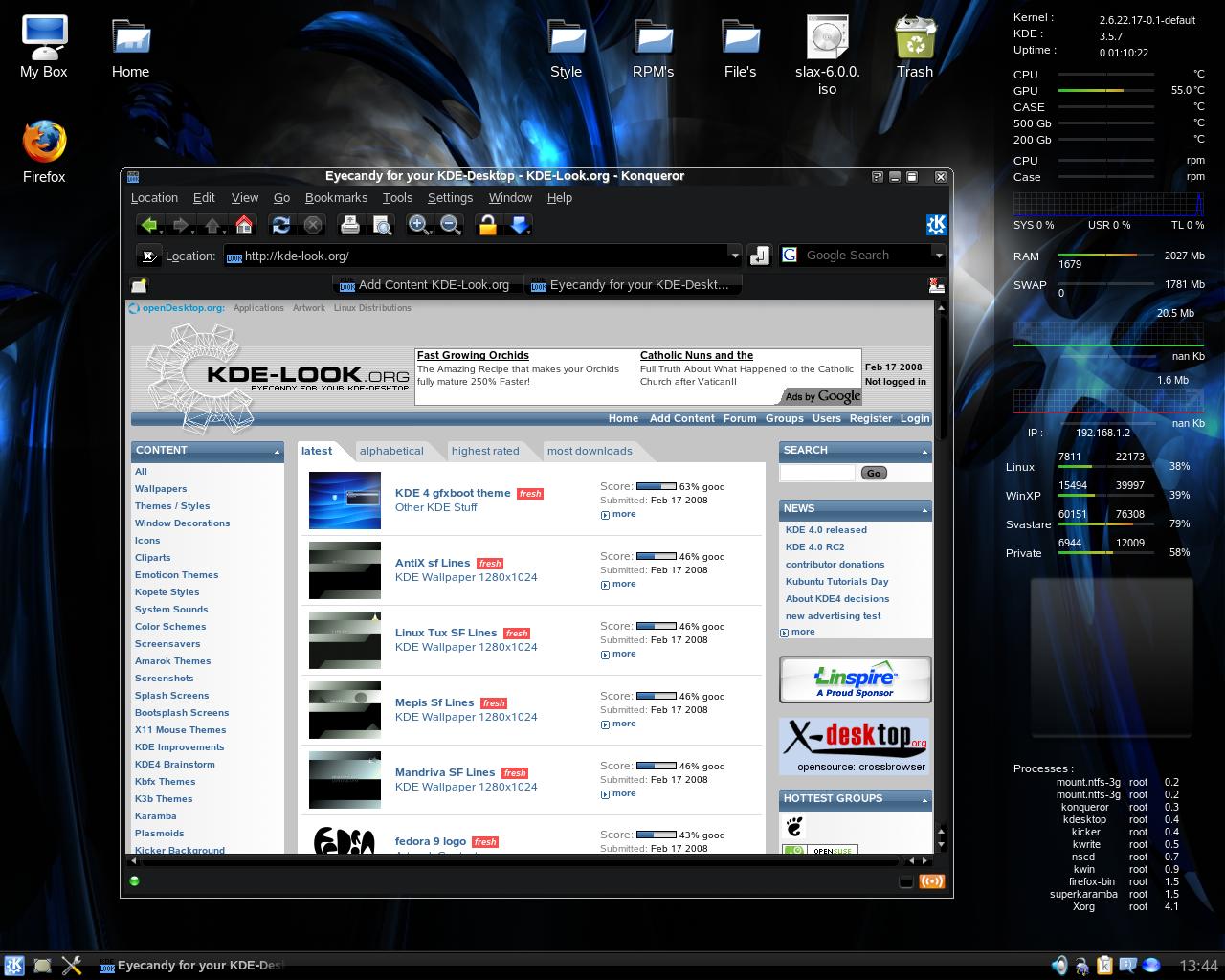Click the Register link
Screen dimensions: 1225x980
pos(871,418)
